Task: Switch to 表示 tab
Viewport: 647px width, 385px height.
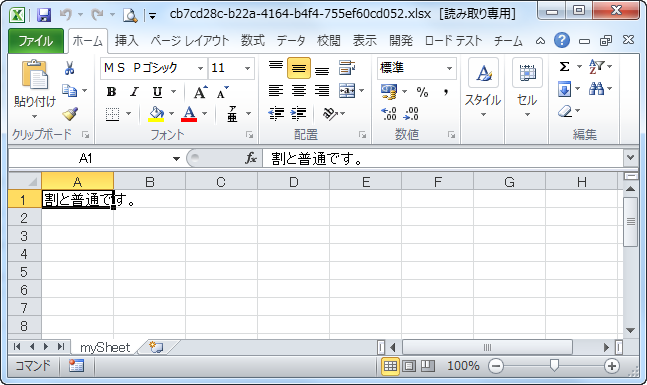Action: tap(364, 41)
